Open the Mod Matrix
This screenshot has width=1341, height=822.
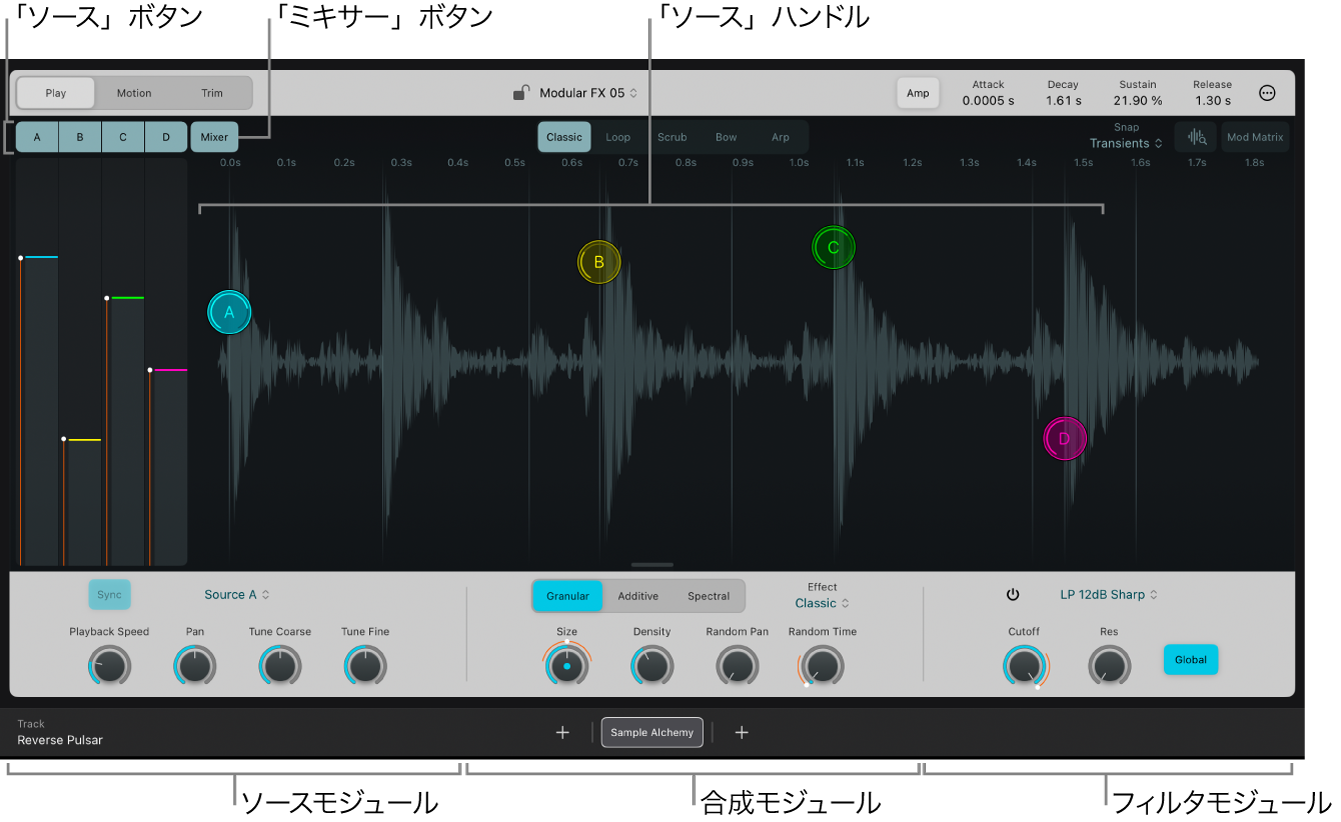click(1255, 137)
